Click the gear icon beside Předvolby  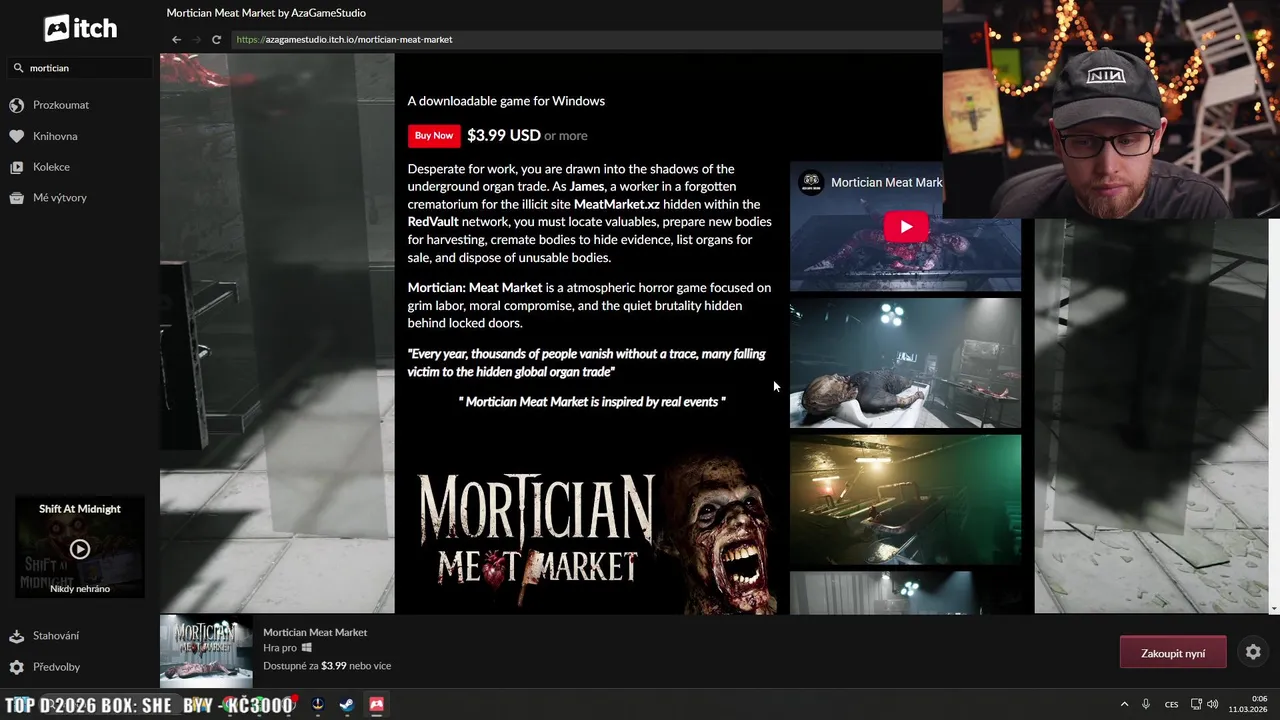[x=16, y=667]
